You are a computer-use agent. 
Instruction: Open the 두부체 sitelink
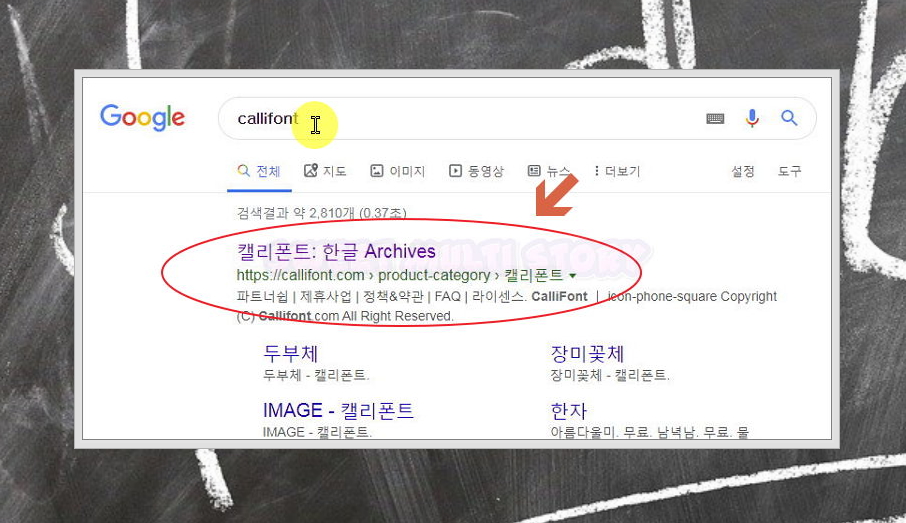(x=290, y=353)
